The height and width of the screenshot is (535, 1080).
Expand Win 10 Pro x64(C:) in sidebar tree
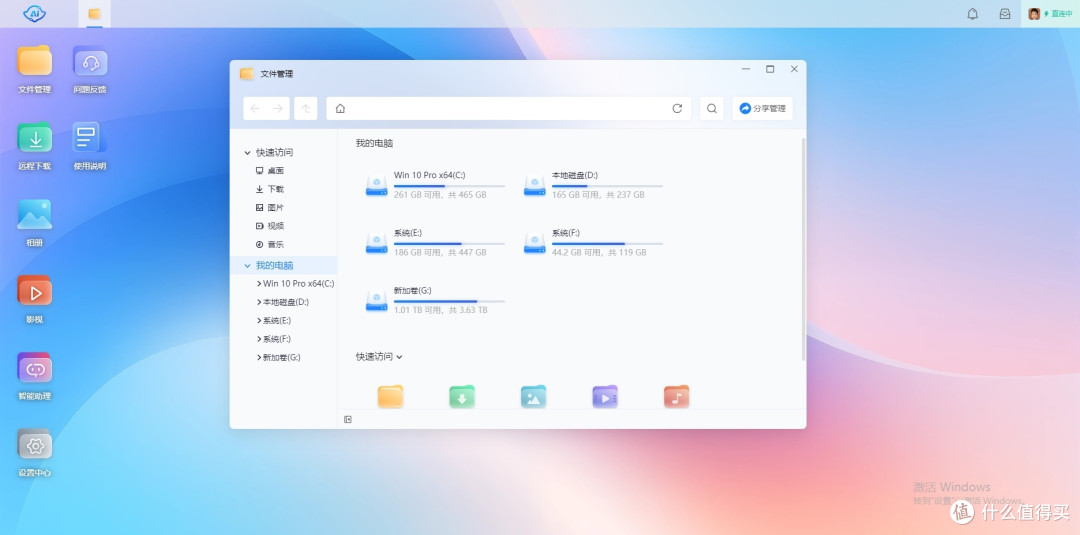[x=258, y=284]
